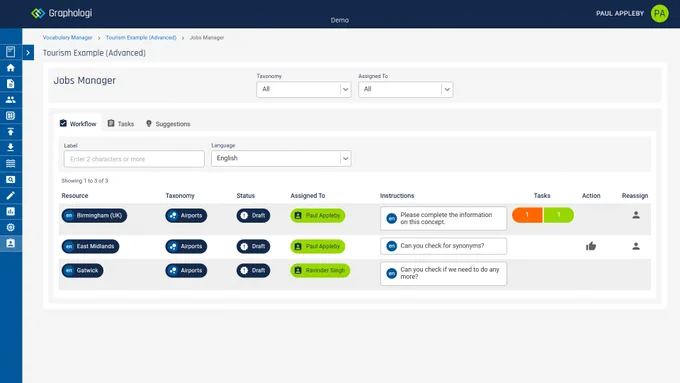Image resolution: width=680 pixels, height=383 pixels.
Task: Open the bar chart sidebar icon
Action: tap(10, 211)
